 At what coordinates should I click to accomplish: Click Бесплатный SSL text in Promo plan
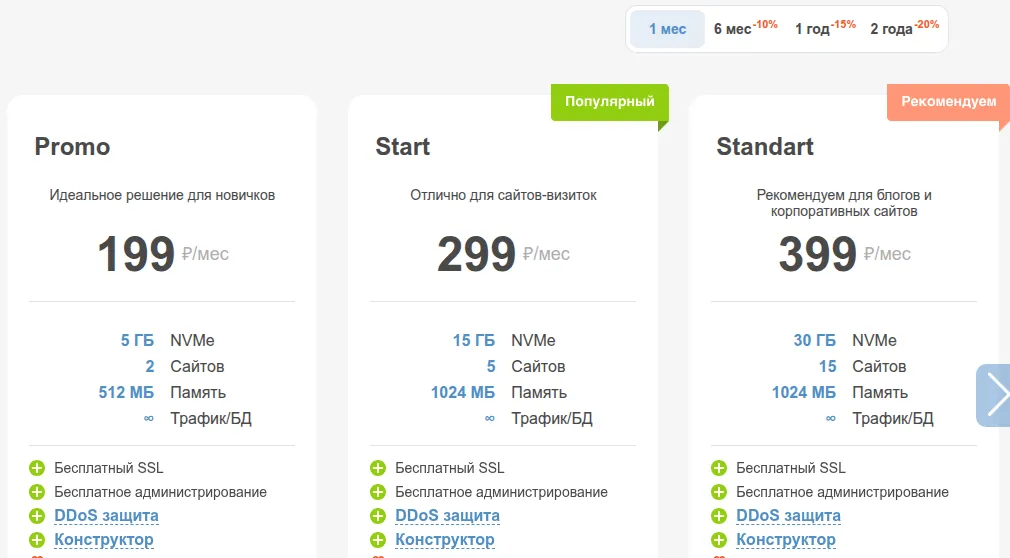pyautogui.click(x=109, y=468)
